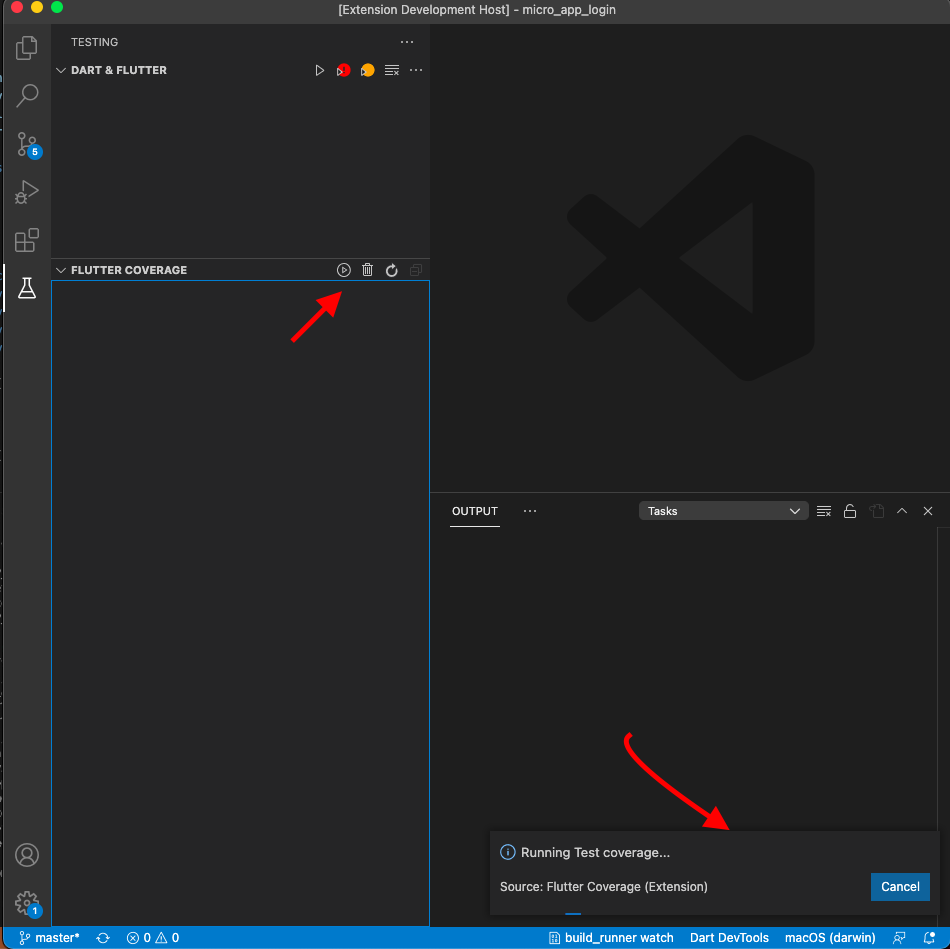Viewport: 950px width, 949px height.
Task: Open Problems from errors and warnings count
Action: coord(153,937)
